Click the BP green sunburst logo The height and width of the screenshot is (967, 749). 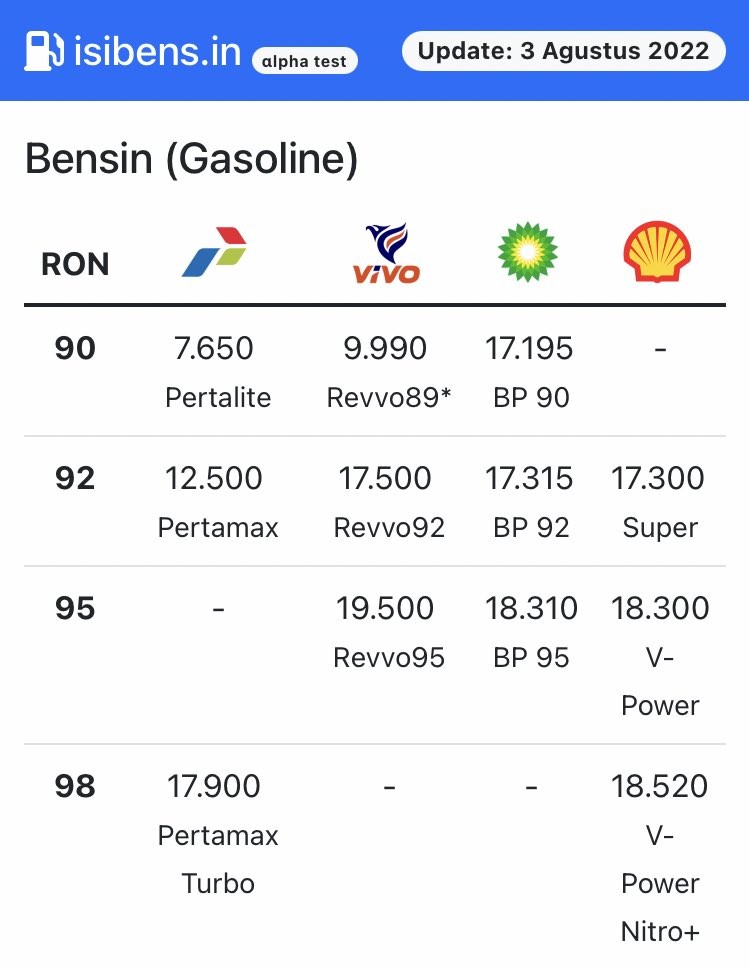pyautogui.click(x=528, y=252)
